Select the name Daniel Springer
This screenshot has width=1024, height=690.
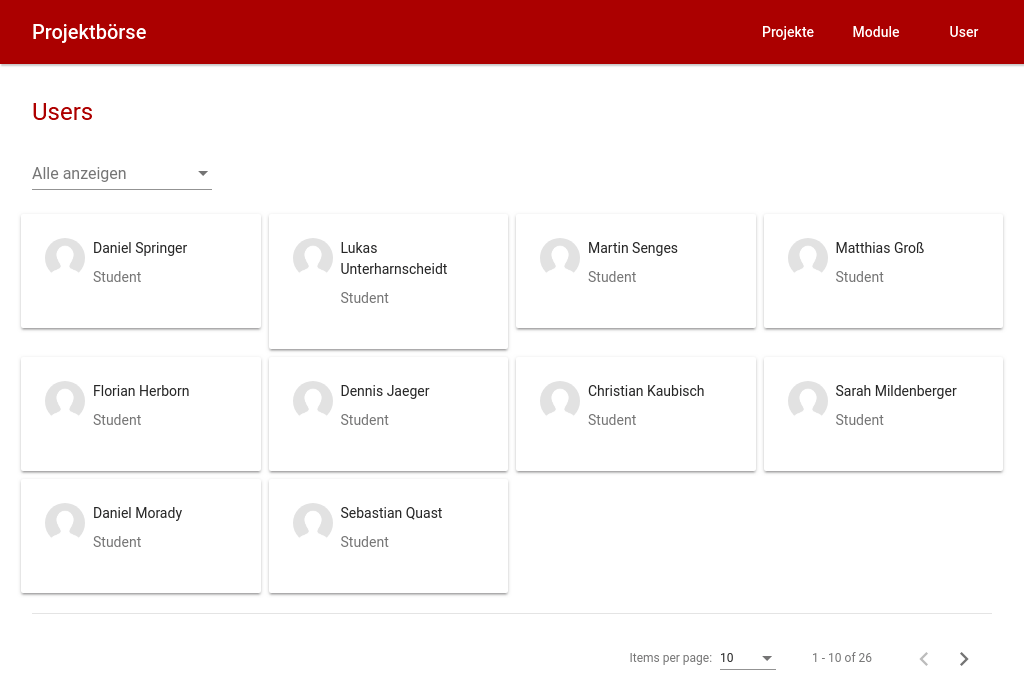pyautogui.click(x=140, y=248)
